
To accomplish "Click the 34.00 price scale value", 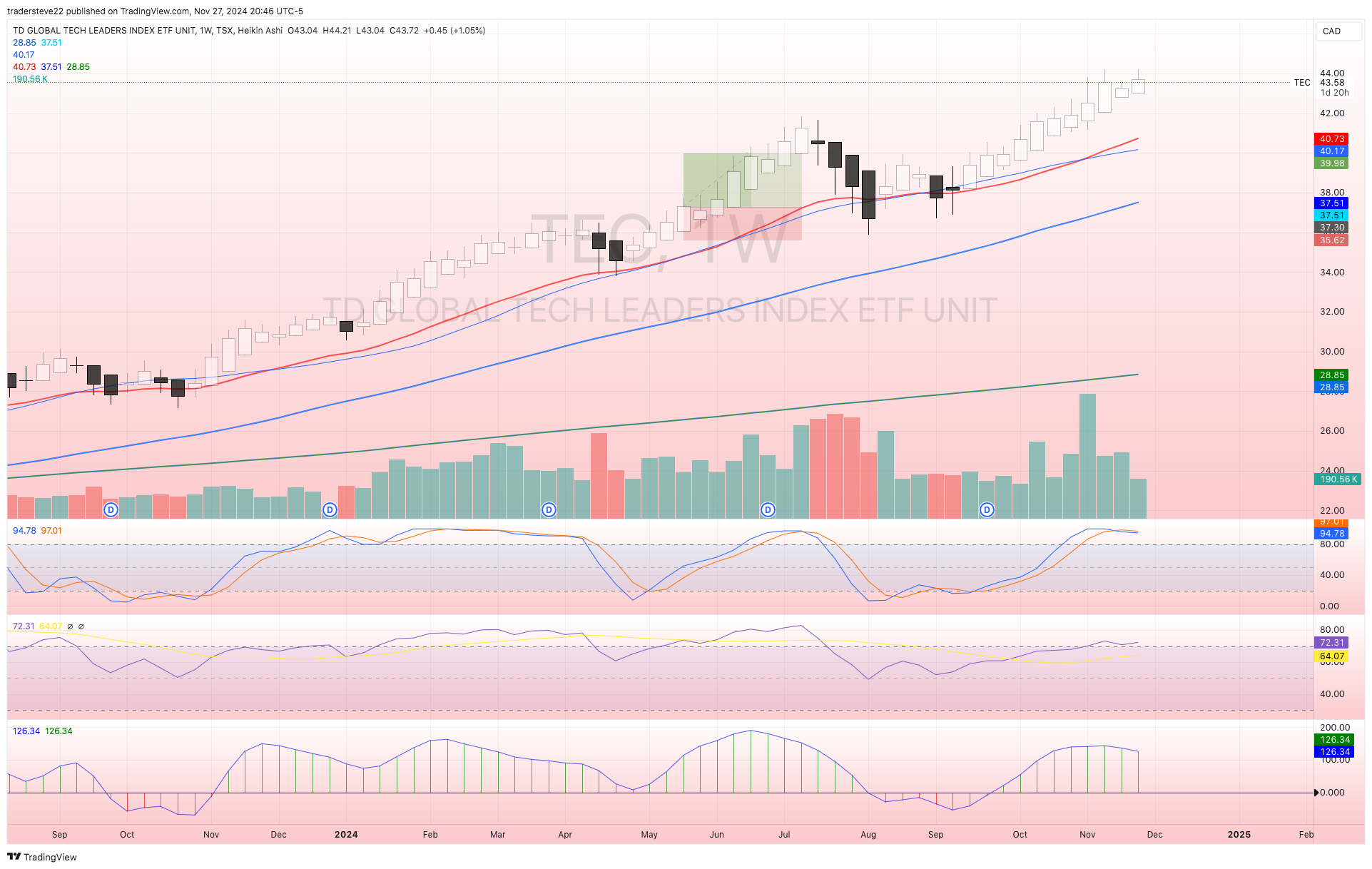I will (x=1332, y=273).
